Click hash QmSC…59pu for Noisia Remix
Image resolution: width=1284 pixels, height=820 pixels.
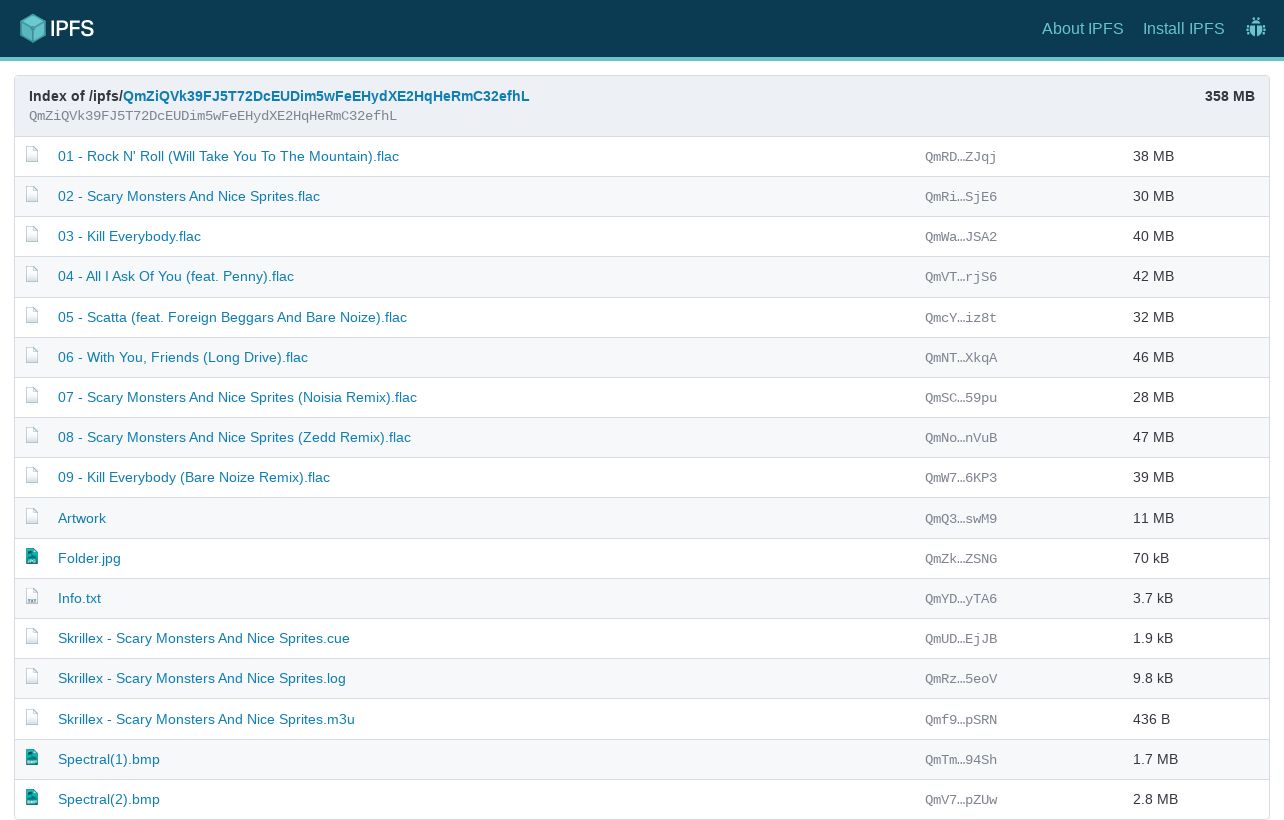[961, 398]
